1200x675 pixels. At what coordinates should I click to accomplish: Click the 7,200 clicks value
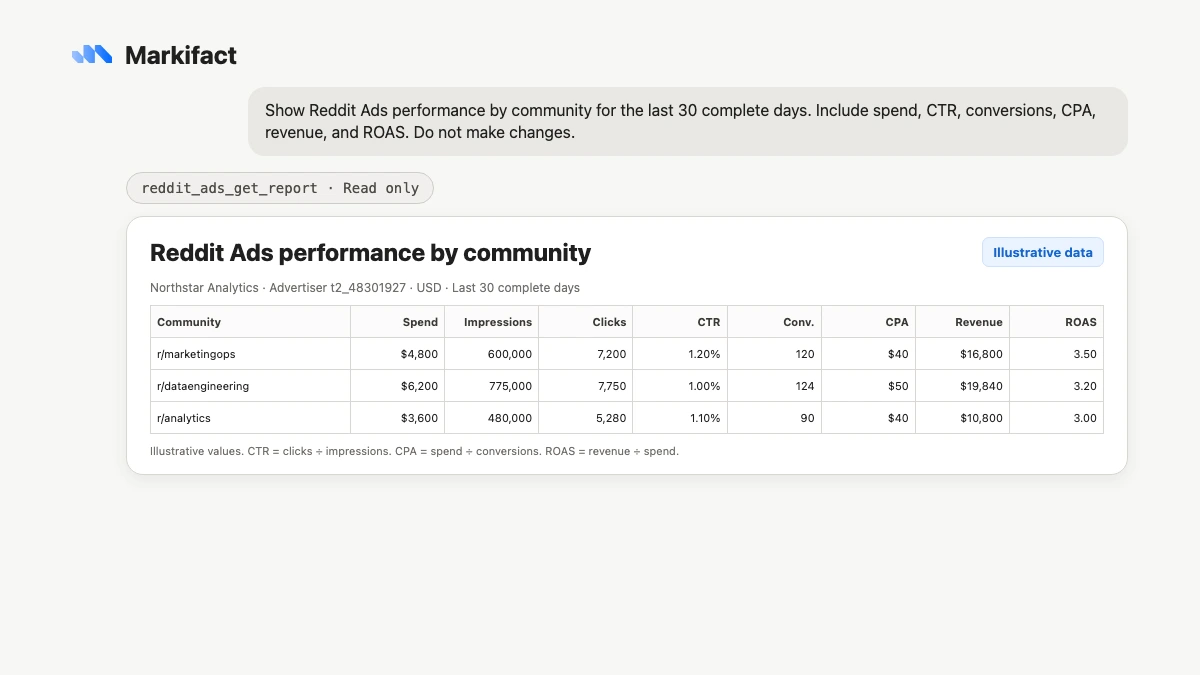pyautogui.click(x=612, y=354)
